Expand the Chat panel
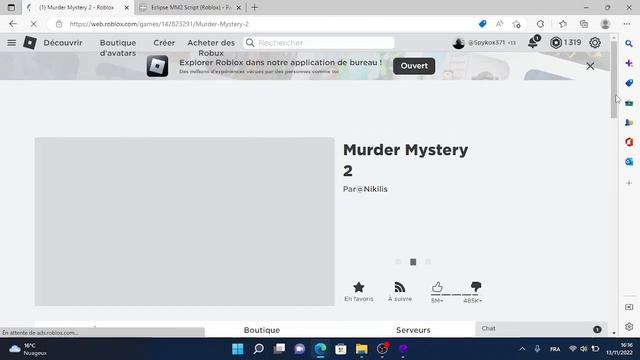Screen dimensions: 640x360 541,329
